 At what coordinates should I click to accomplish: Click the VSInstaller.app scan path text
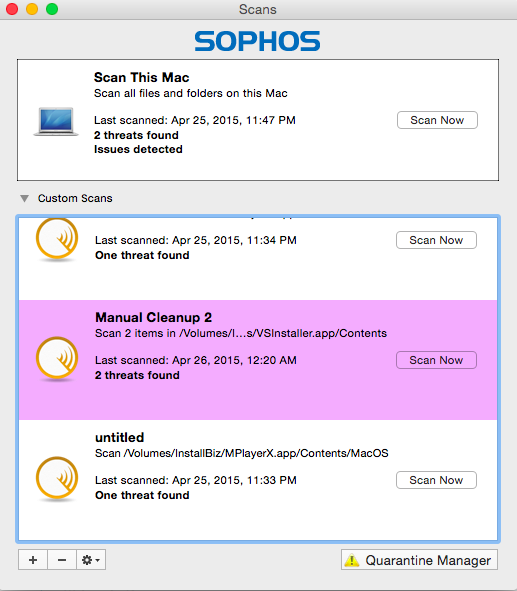point(241,333)
